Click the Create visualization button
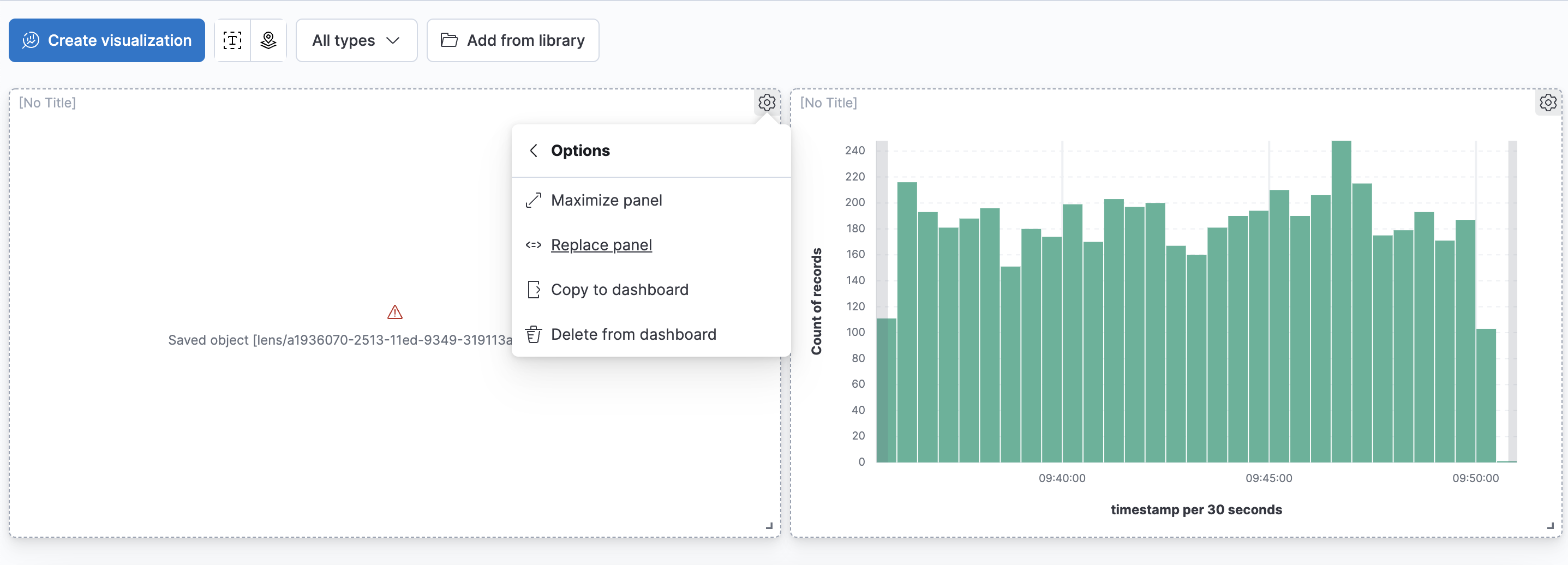The height and width of the screenshot is (565, 1568). 106,40
